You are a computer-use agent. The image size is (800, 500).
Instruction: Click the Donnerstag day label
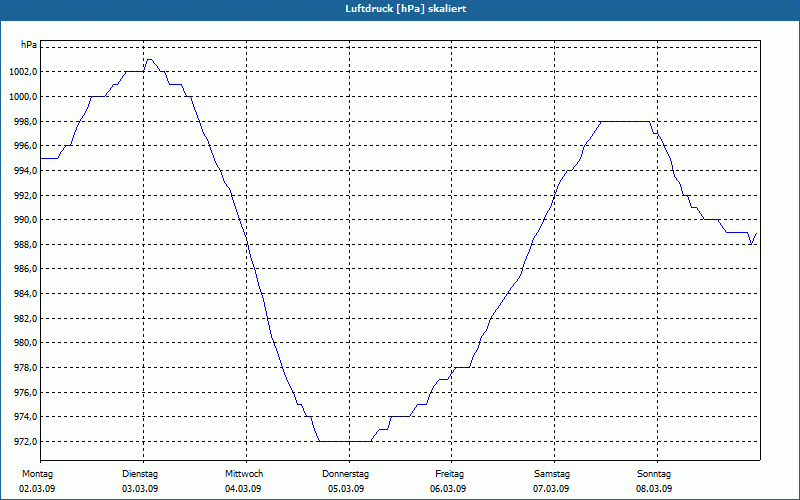point(345,474)
